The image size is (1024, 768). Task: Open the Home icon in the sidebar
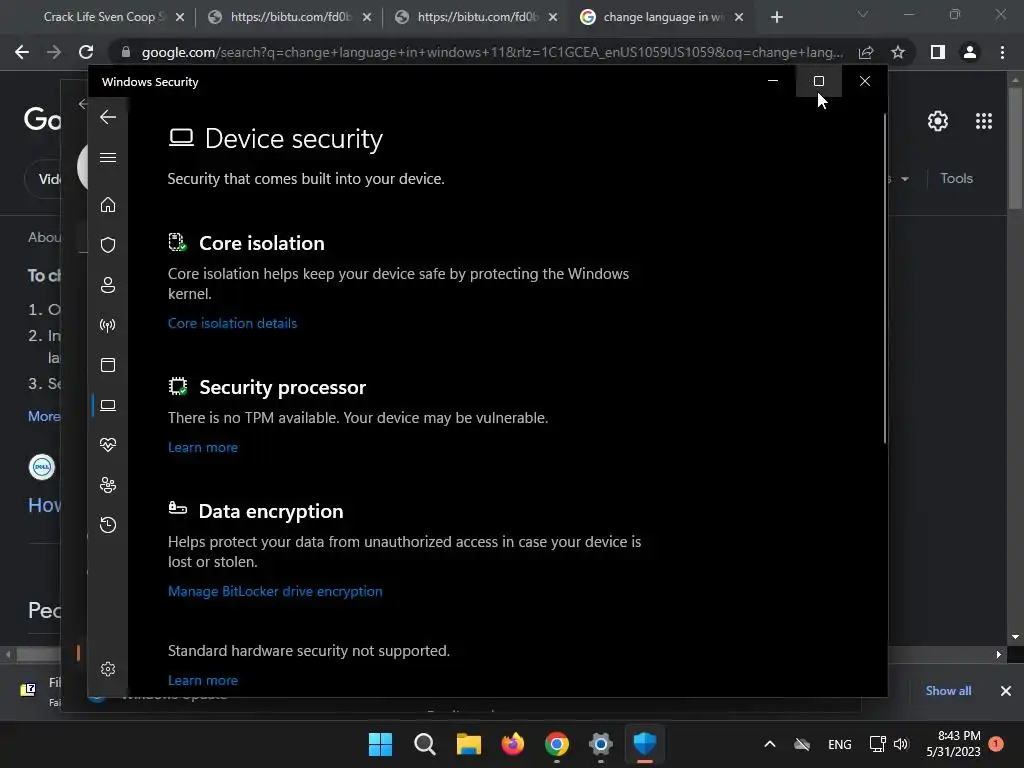[108, 205]
